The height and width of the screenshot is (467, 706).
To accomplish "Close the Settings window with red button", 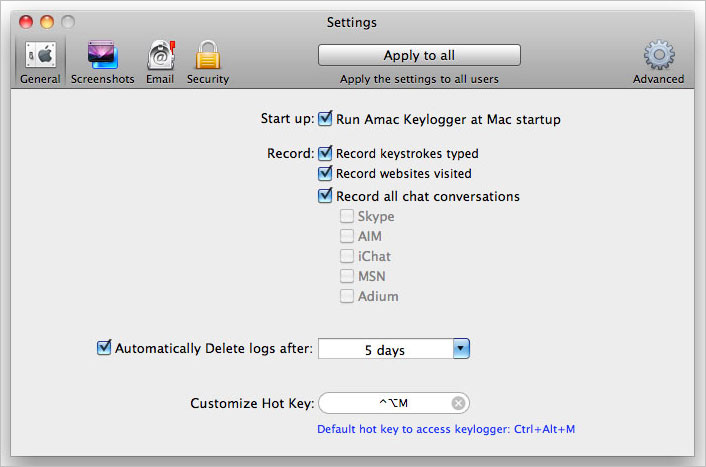I will [x=26, y=22].
